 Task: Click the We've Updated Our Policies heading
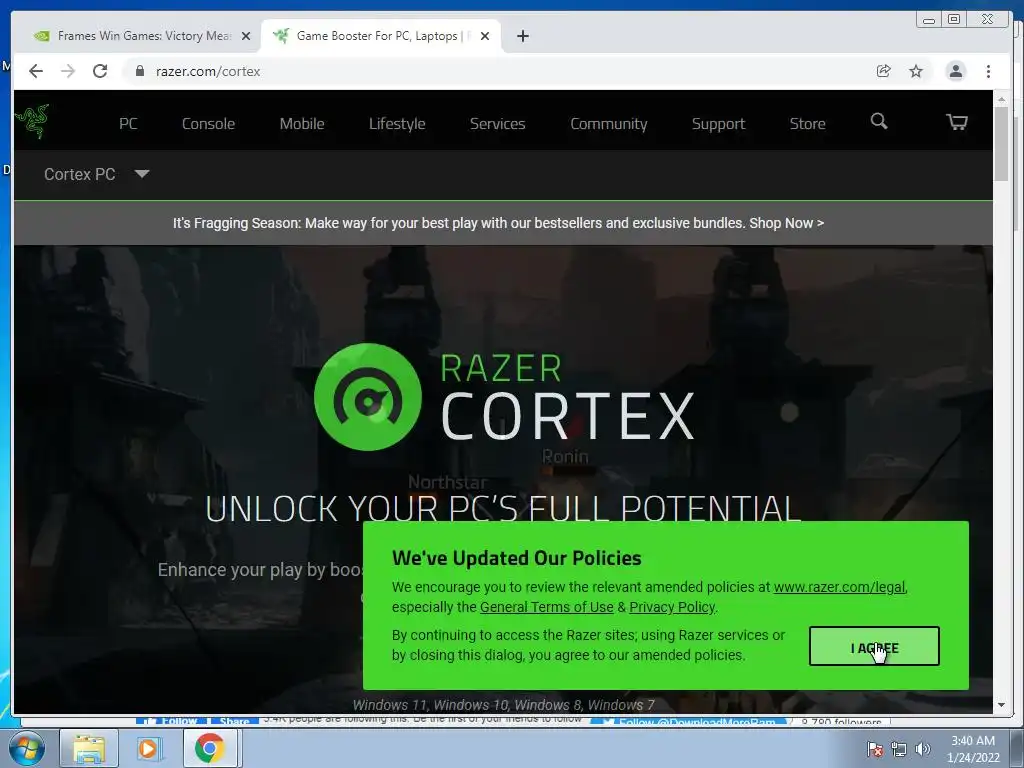click(517, 558)
